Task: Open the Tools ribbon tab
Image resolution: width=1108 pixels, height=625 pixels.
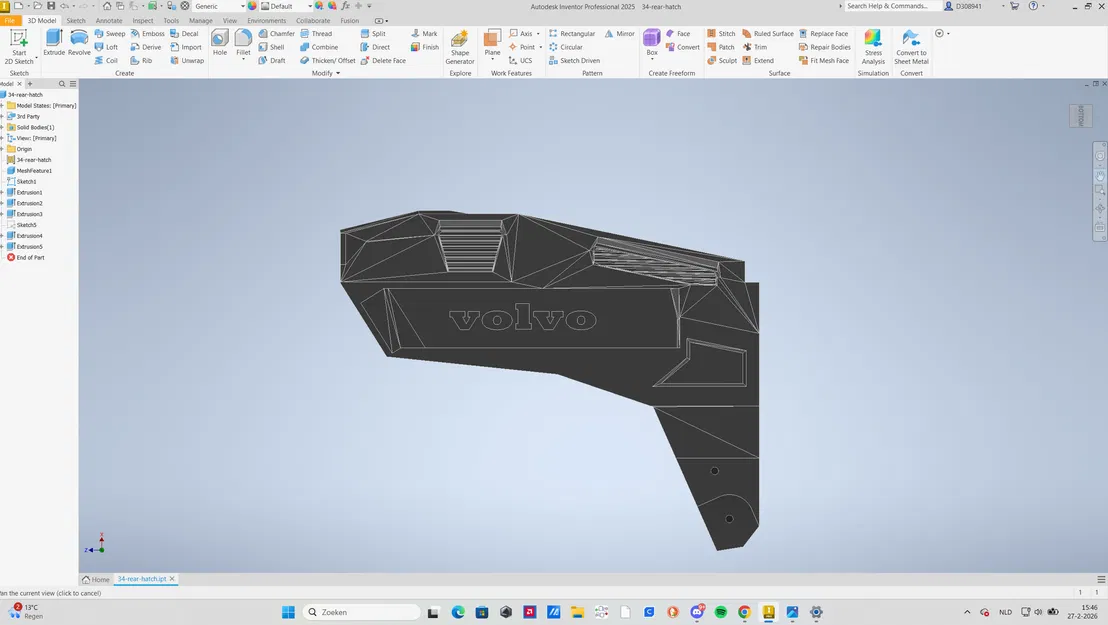Action: pos(170,20)
